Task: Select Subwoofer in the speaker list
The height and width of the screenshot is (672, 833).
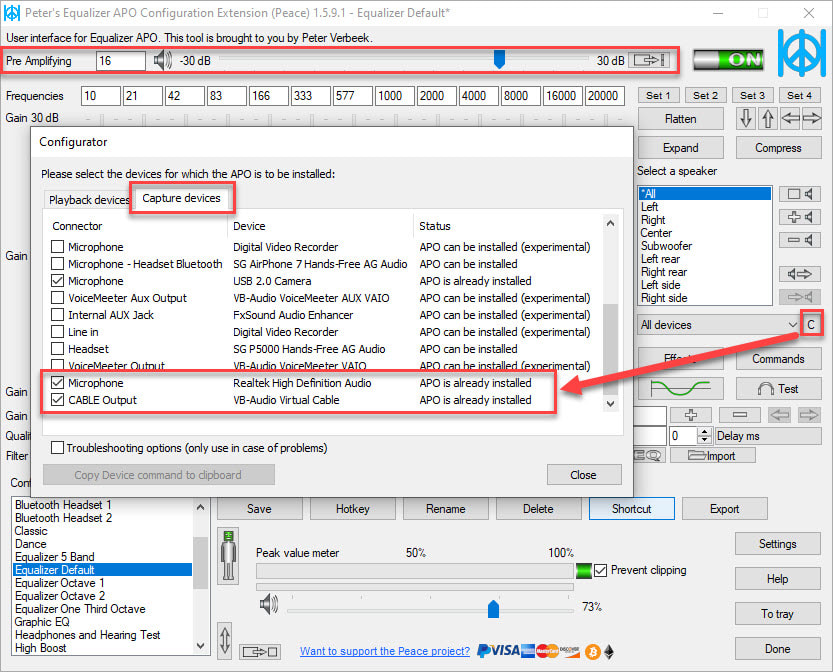Action: [666, 246]
